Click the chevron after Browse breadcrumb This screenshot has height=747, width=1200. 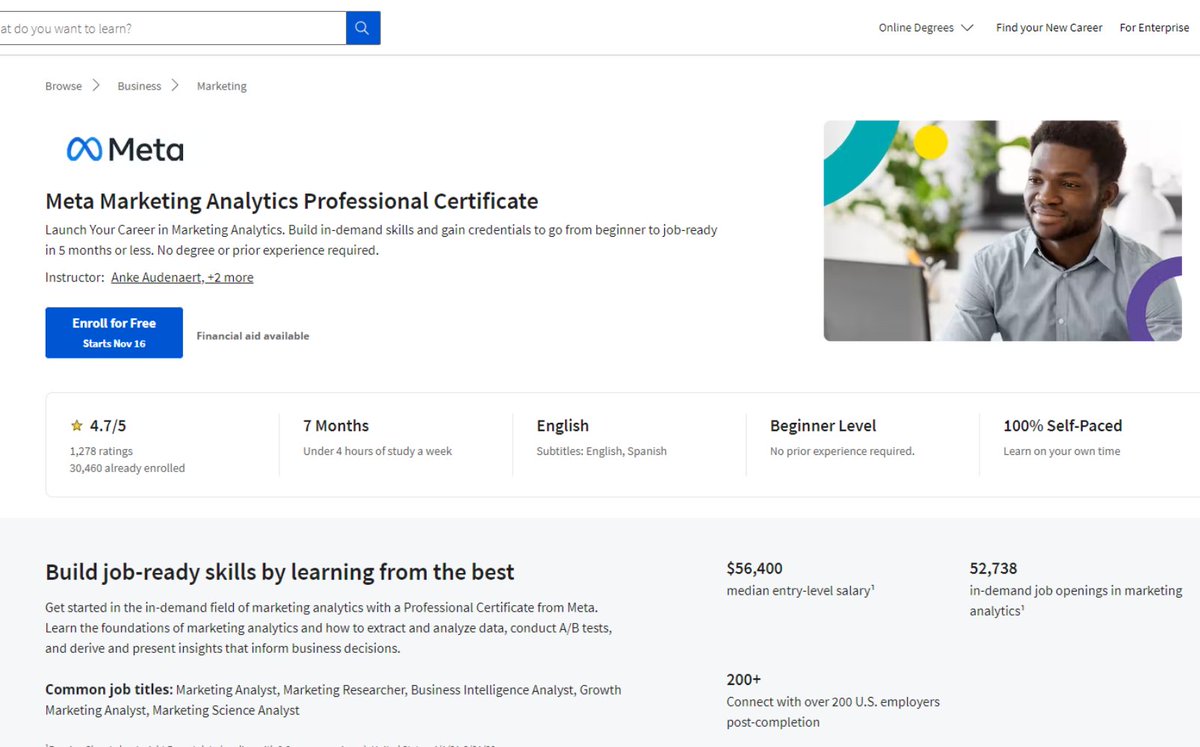pyautogui.click(x=97, y=86)
